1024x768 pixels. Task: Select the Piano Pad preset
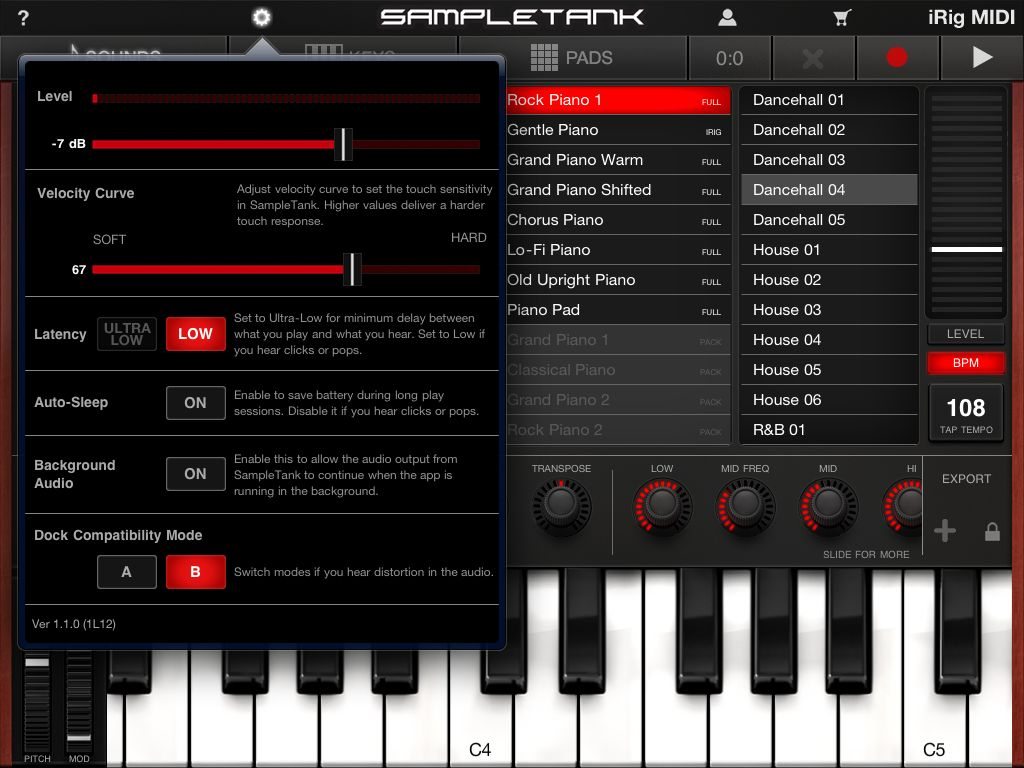(x=617, y=310)
